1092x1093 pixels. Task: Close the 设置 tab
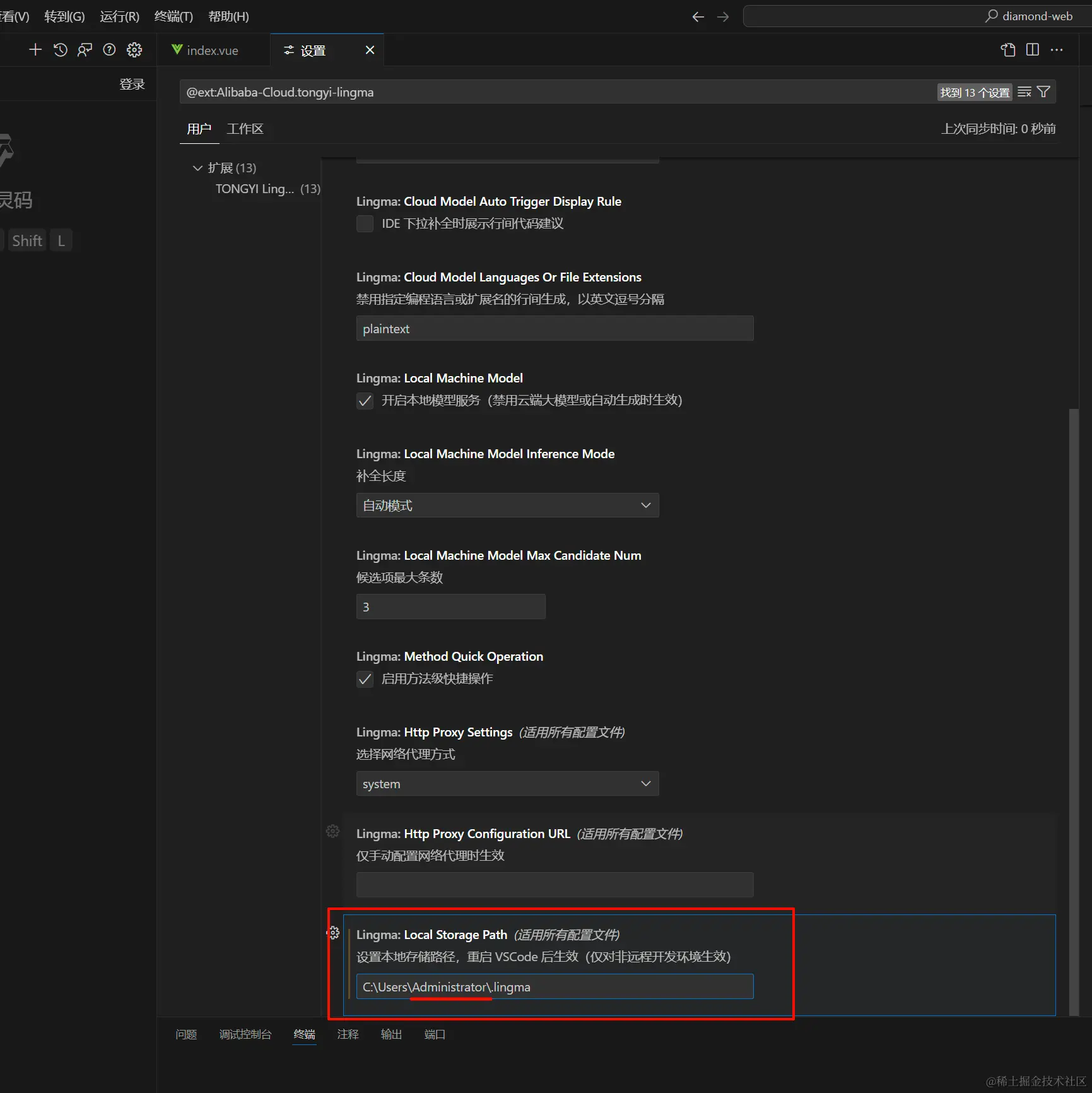coord(370,50)
